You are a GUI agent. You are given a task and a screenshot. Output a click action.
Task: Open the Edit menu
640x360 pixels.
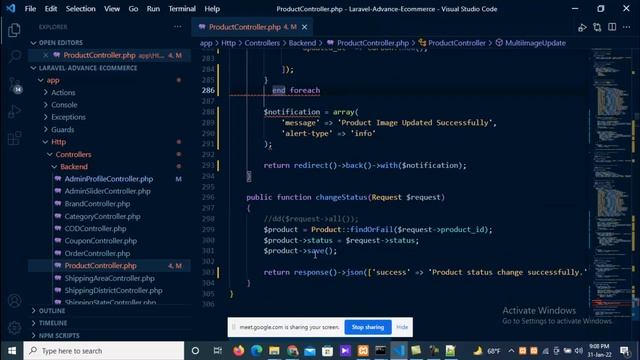pos(51,9)
